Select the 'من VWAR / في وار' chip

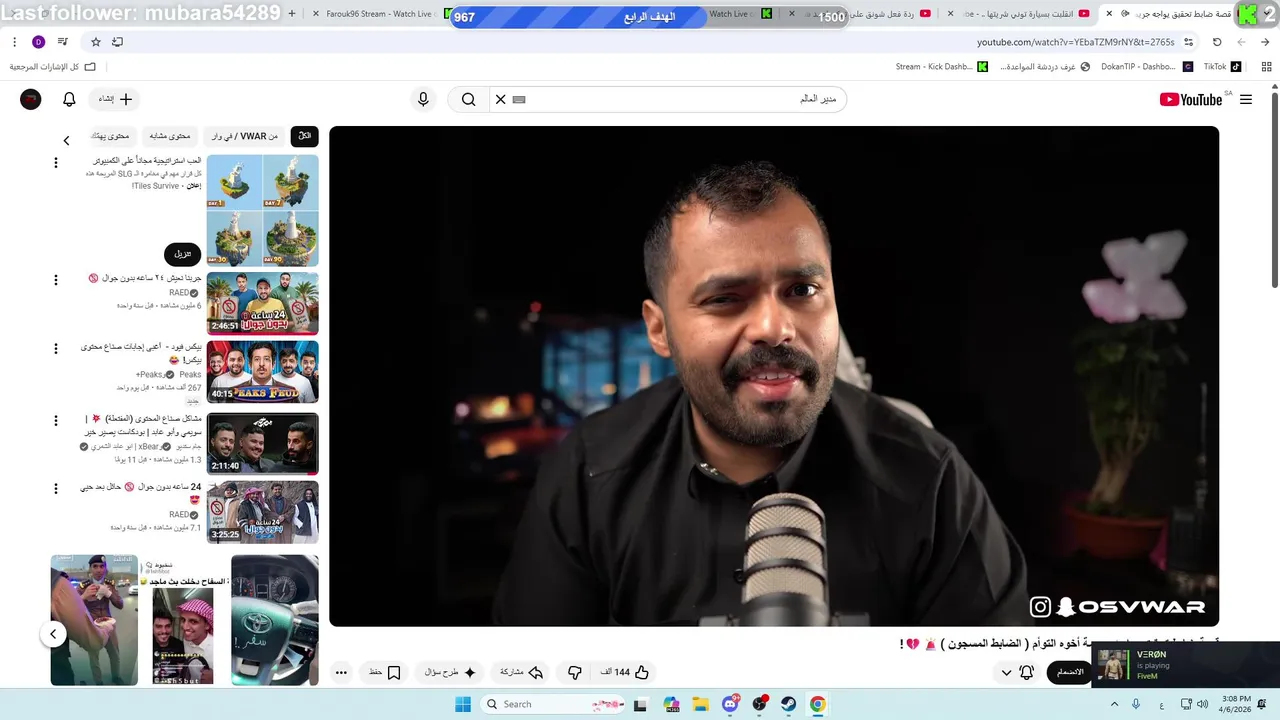[244, 136]
